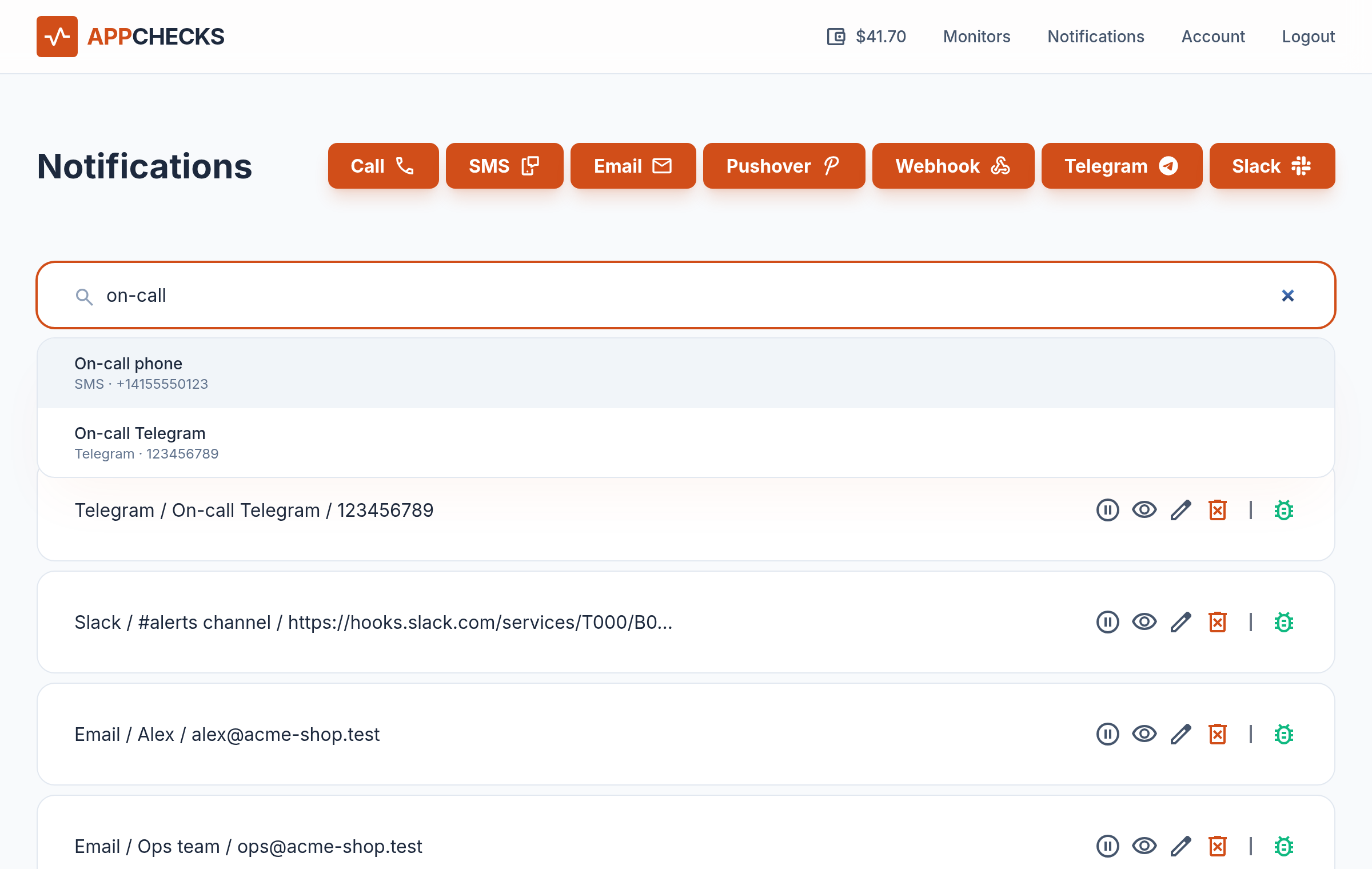This screenshot has width=1372, height=869.
Task: Test the Email Alex bug icon
Action: pyautogui.click(x=1283, y=734)
